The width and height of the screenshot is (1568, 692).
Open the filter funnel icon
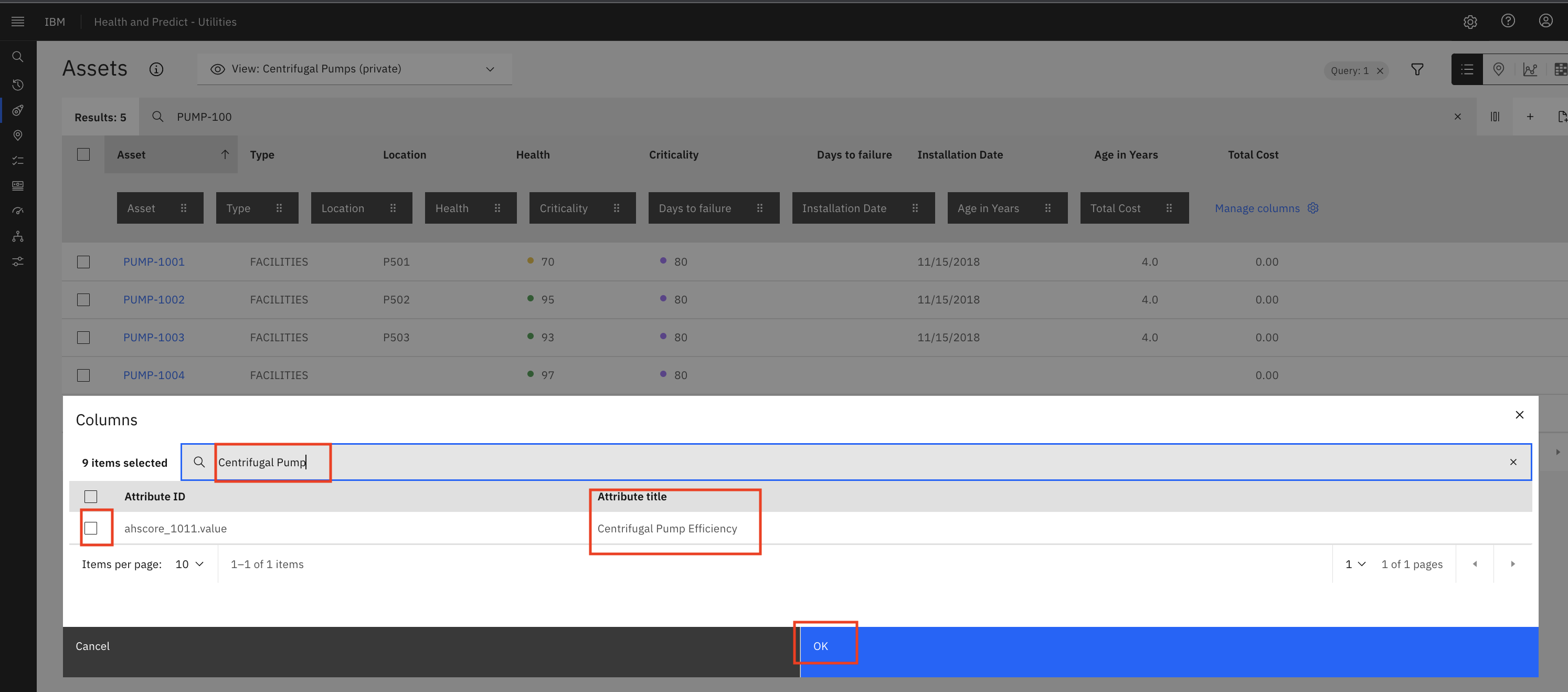click(x=1417, y=69)
